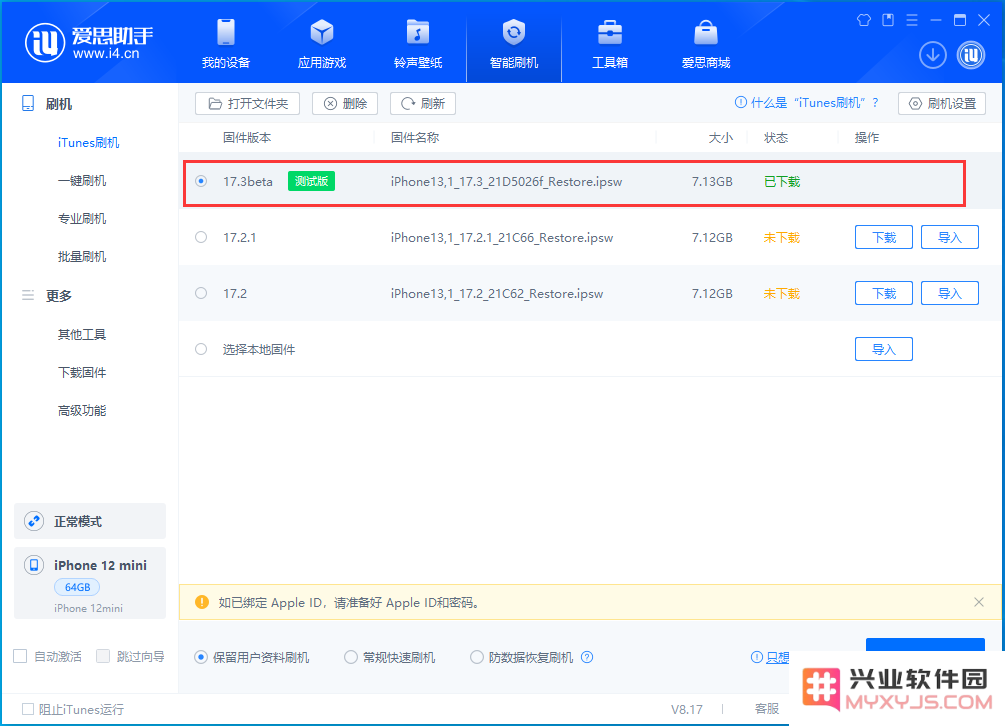This screenshot has width=1005, height=726.
Task: Open 我的设备 device section
Action: tap(226, 44)
